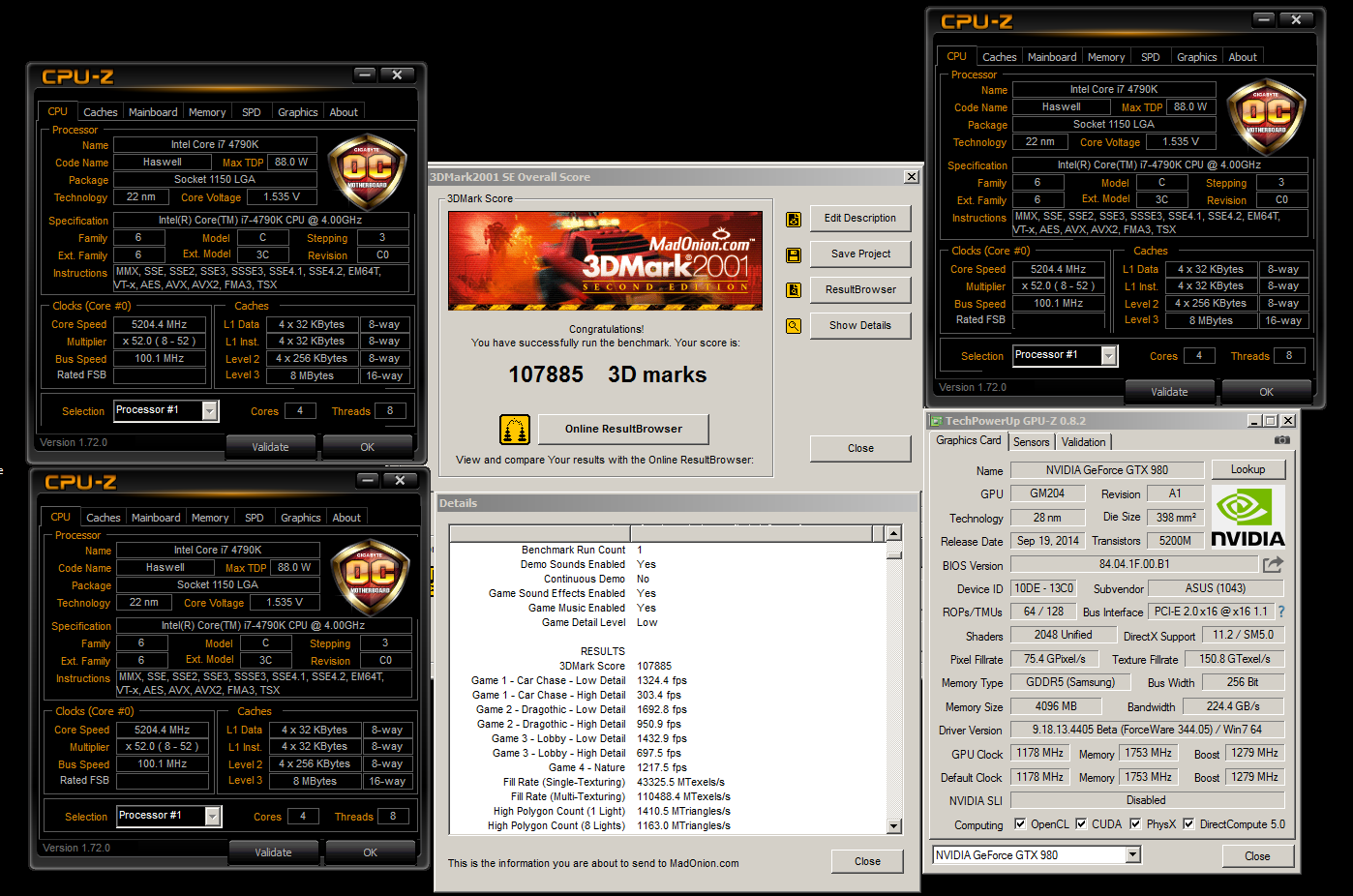Click the yellow Online ResultBrowser icon

[x=515, y=429]
